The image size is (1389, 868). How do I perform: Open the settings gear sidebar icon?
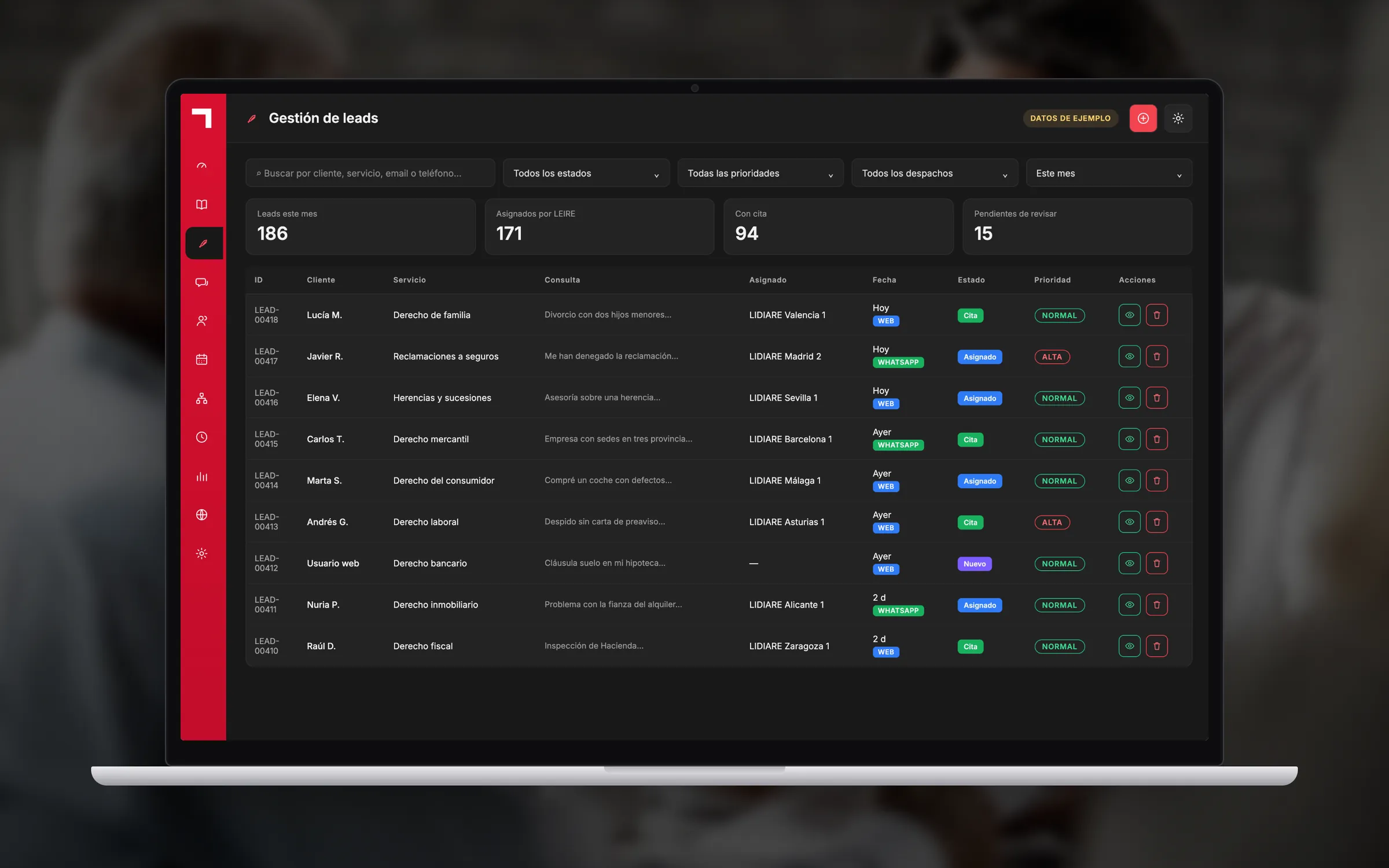(x=201, y=554)
